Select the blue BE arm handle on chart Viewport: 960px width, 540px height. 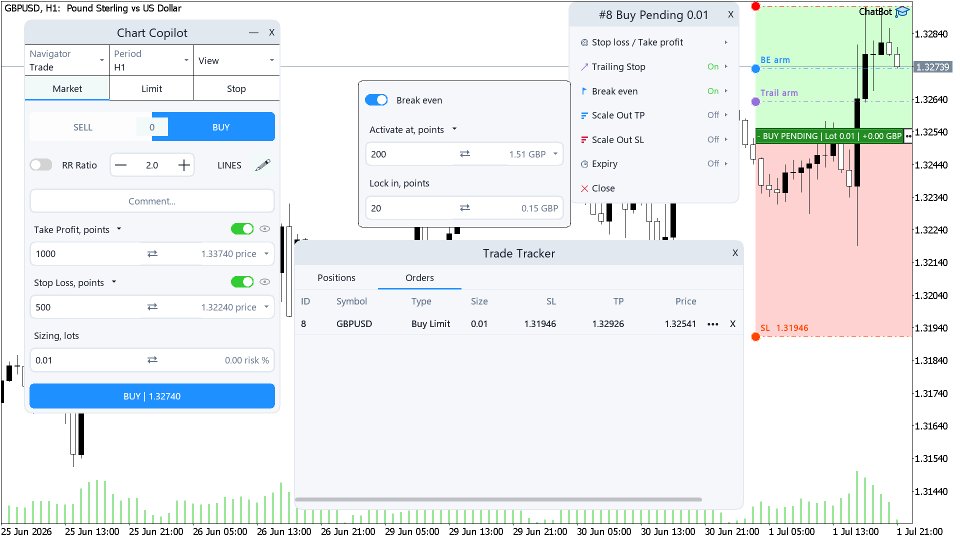(x=756, y=69)
